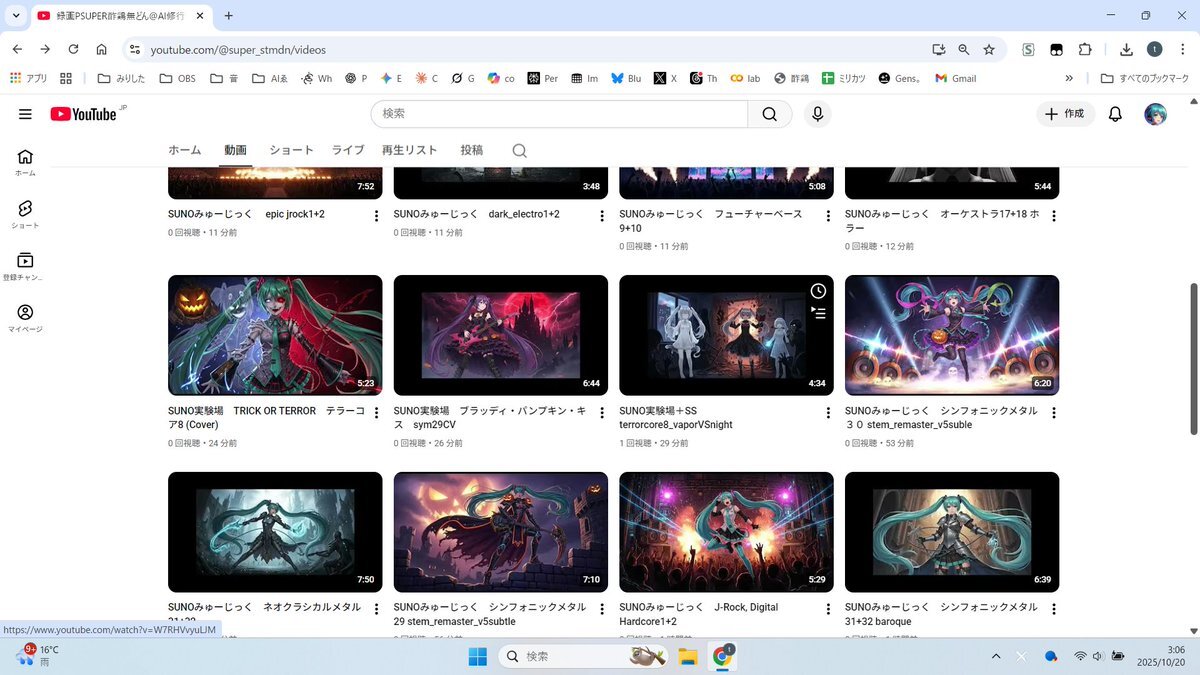Click the page vertical scrollbar thumb
Viewport: 1200px width, 675px height.
pos(1193,358)
